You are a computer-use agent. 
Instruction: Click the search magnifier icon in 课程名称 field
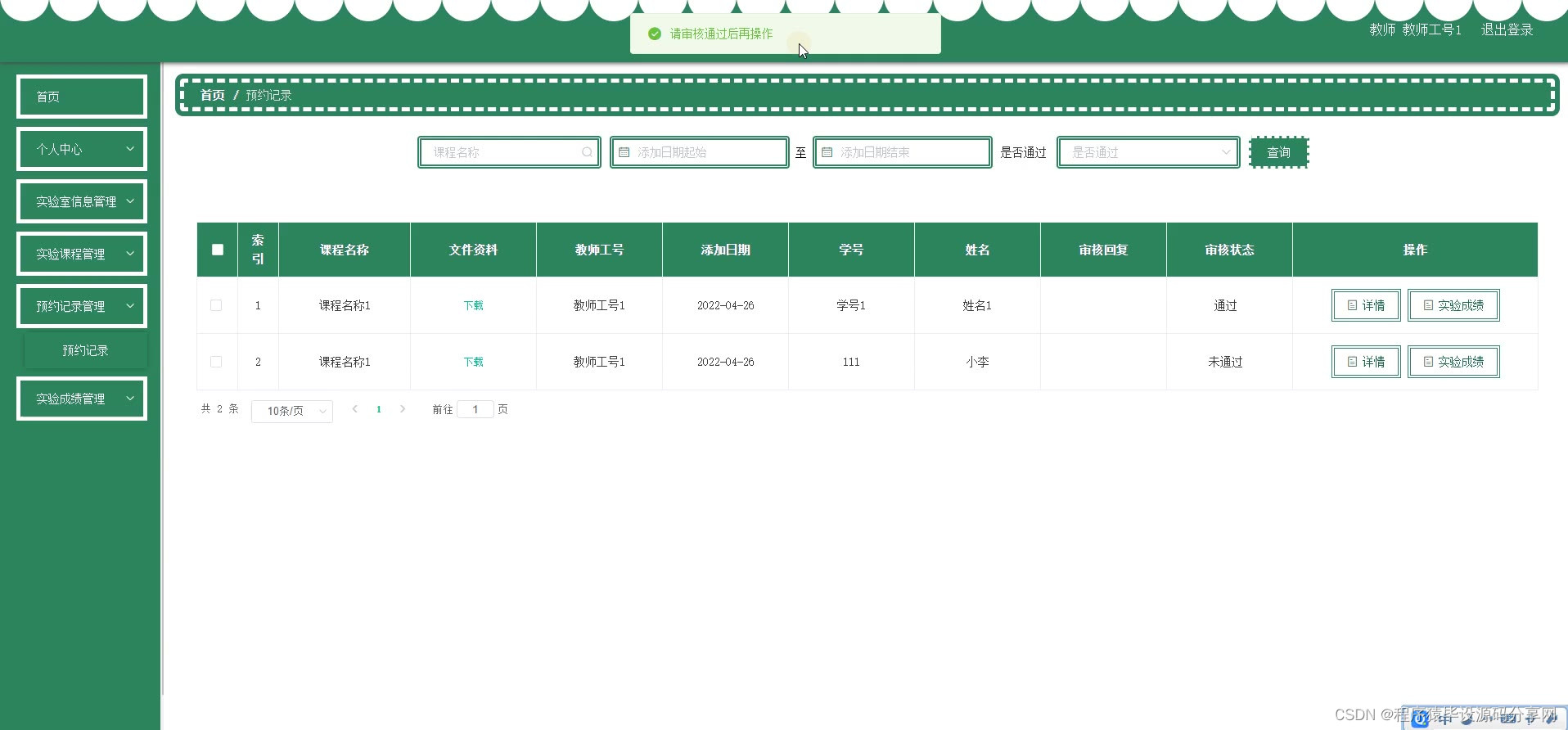(587, 152)
